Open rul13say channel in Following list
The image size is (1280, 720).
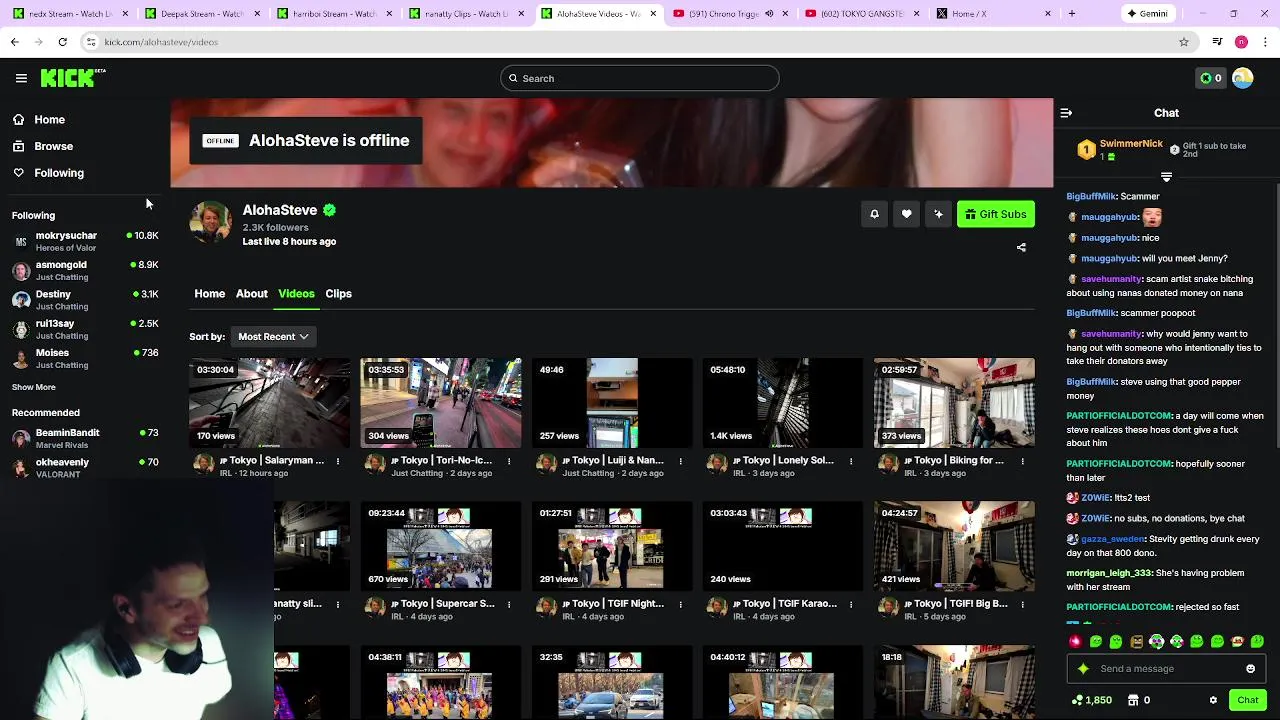click(85, 329)
